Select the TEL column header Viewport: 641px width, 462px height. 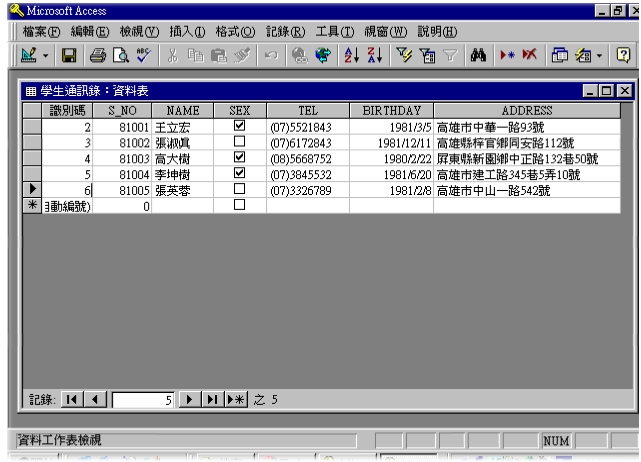tap(308, 110)
